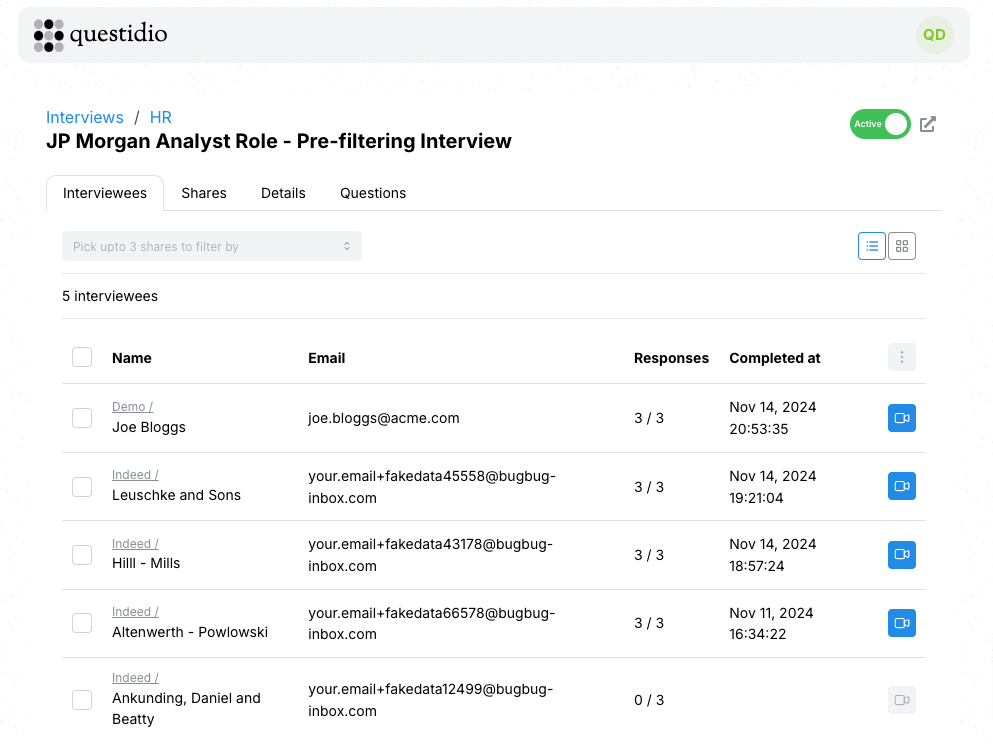Viewport: 993px width, 747px height.
Task: Click completed time Nov 11, 2024 16:34:22
Action: click(771, 624)
